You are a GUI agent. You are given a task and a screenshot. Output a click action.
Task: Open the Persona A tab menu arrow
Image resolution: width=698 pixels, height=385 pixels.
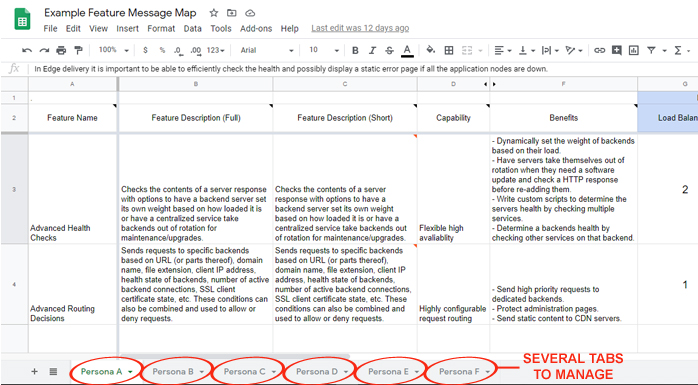130,372
